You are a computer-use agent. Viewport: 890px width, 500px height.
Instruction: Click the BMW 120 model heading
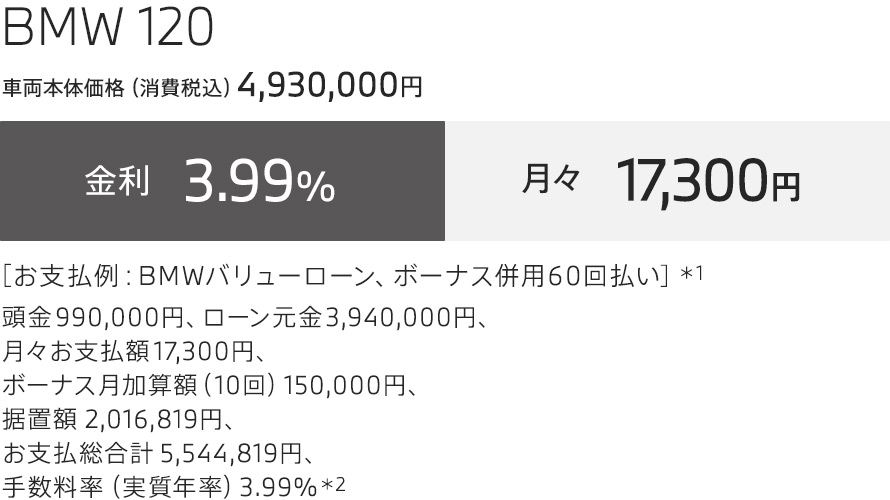[x=109, y=30]
